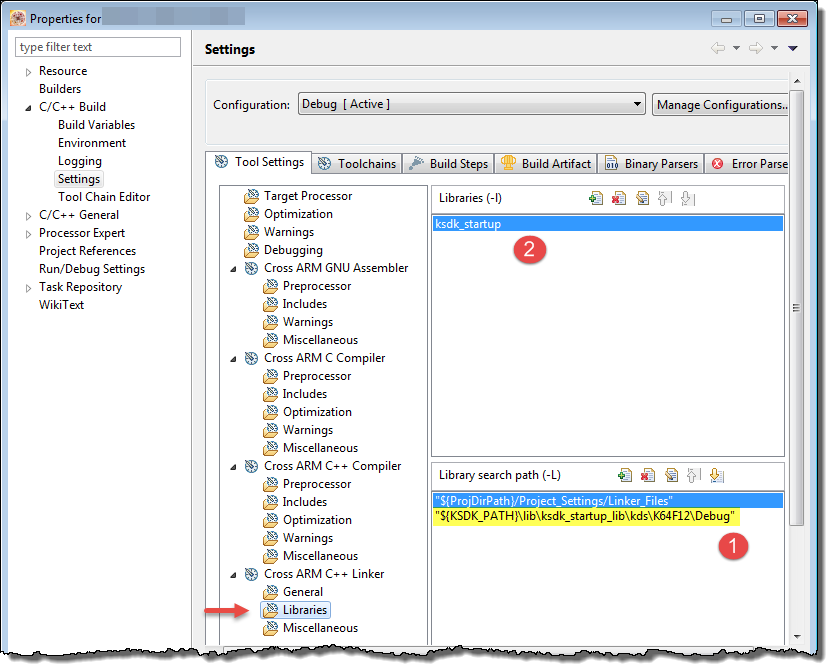Open Target Processor tool settings

click(308, 196)
